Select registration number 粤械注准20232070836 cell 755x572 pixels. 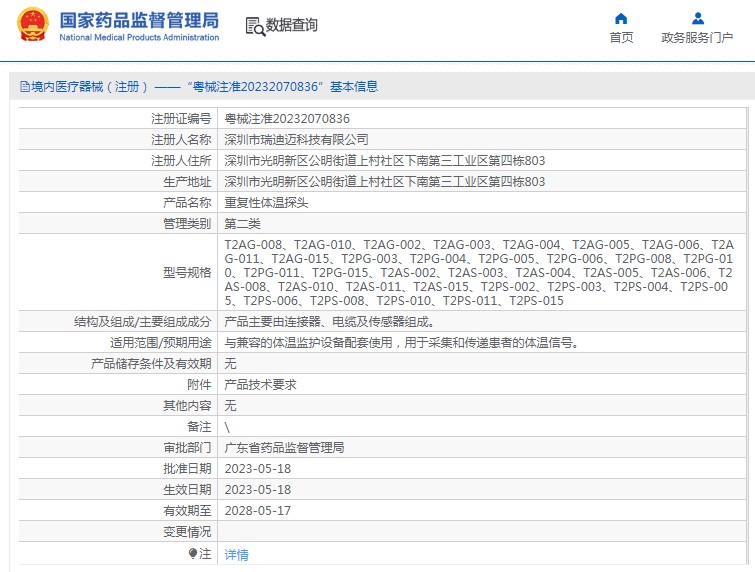(482, 118)
